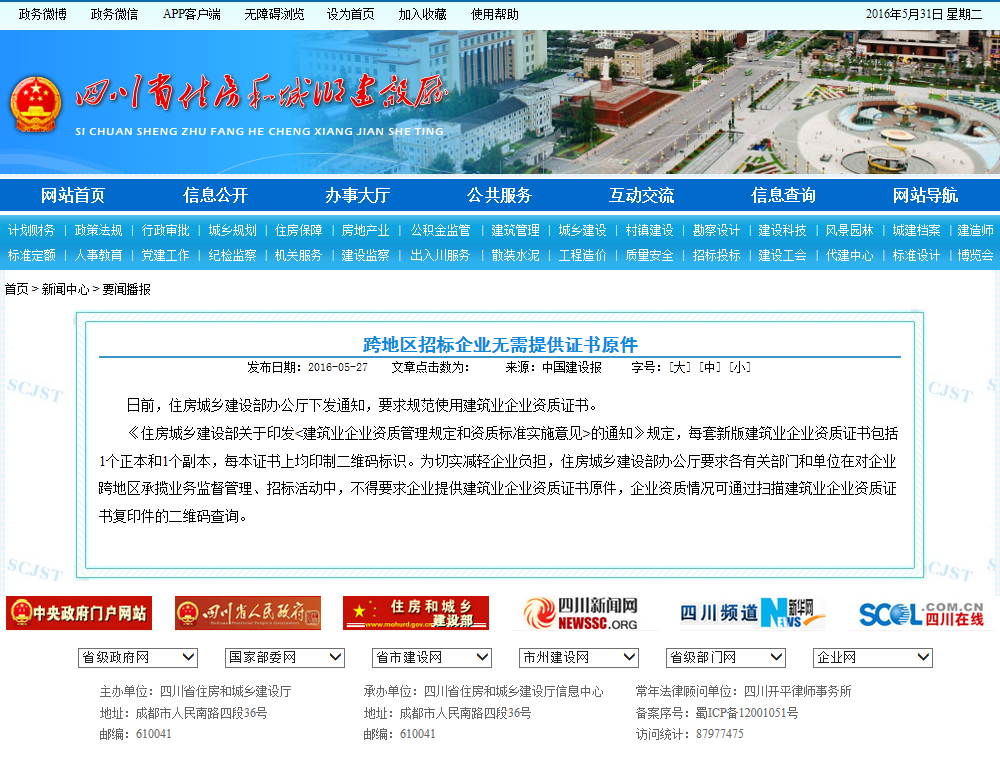Open SCOL 四川在线 logo link
The height and width of the screenshot is (775, 1000).
(921, 613)
